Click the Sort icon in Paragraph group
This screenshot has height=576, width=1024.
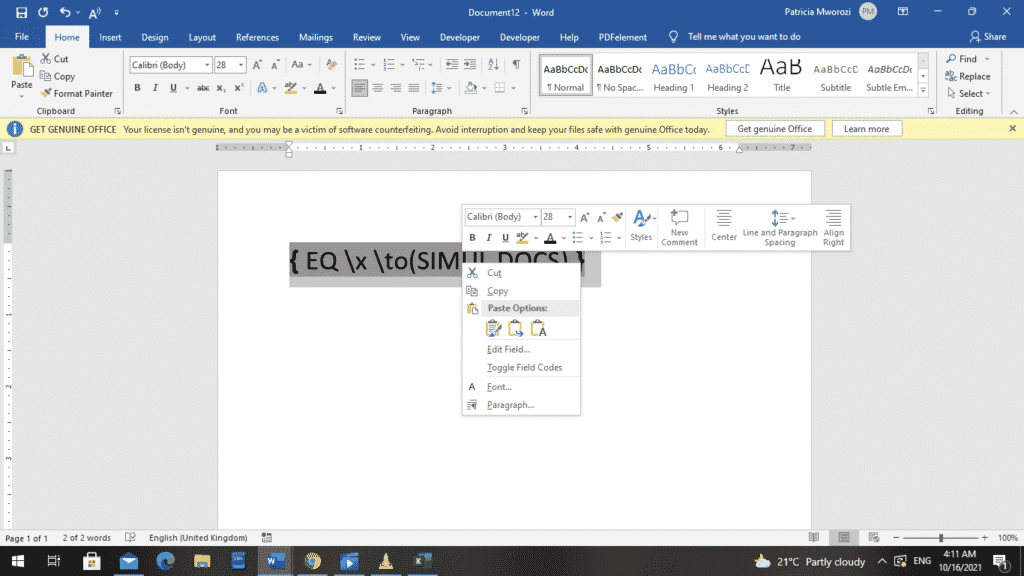pos(492,63)
